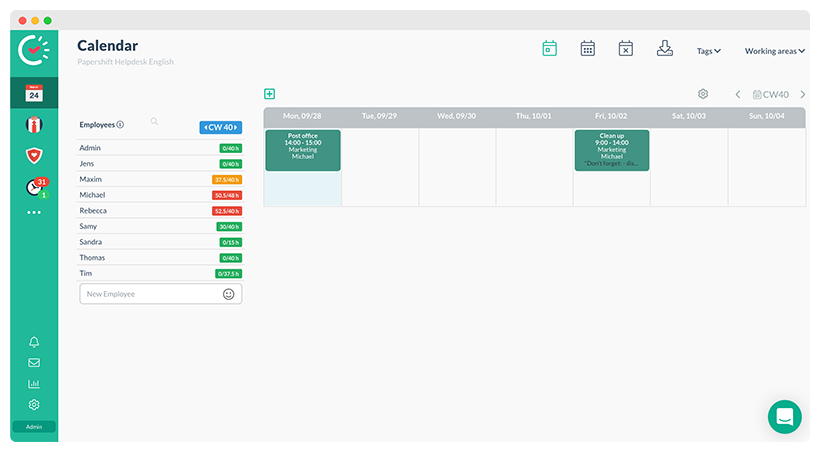Click the employee search magnifier icon
The image size is (820, 452).
154,121
